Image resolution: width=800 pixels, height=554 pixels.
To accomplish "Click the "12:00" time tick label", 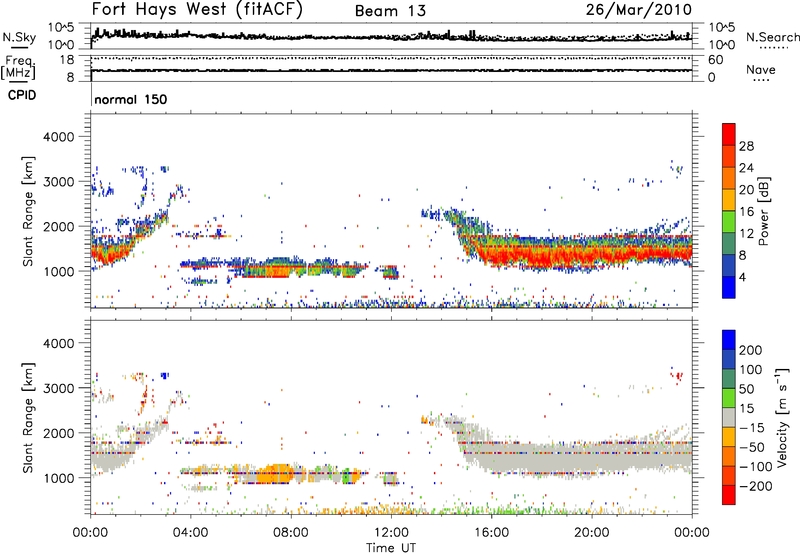I will point(391,533).
